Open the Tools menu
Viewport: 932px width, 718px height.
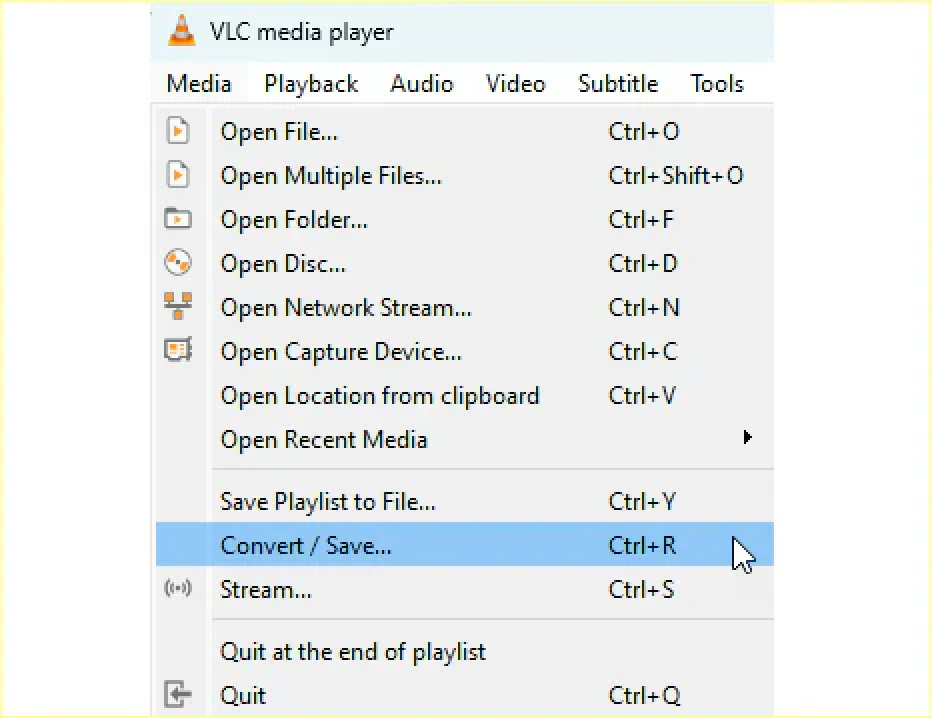click(x=716, y=84)
